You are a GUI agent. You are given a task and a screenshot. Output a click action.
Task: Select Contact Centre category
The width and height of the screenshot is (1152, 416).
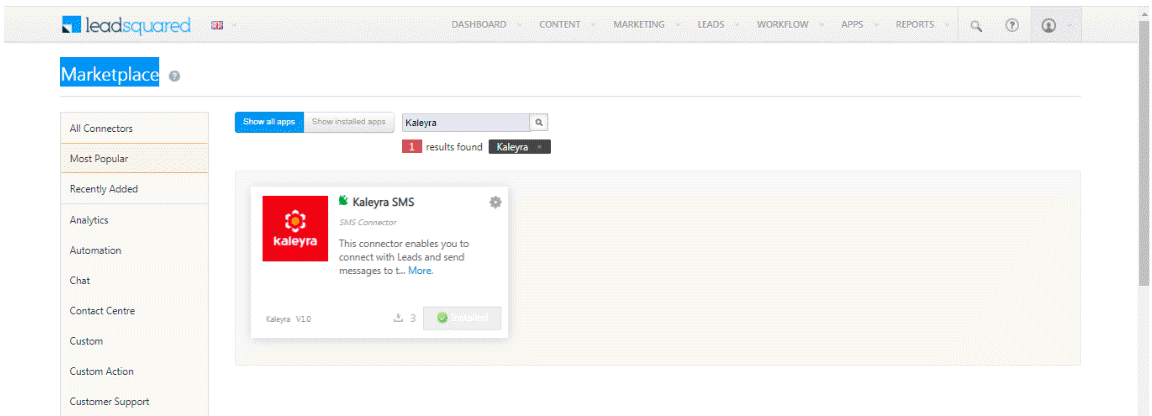pos(134,310)
